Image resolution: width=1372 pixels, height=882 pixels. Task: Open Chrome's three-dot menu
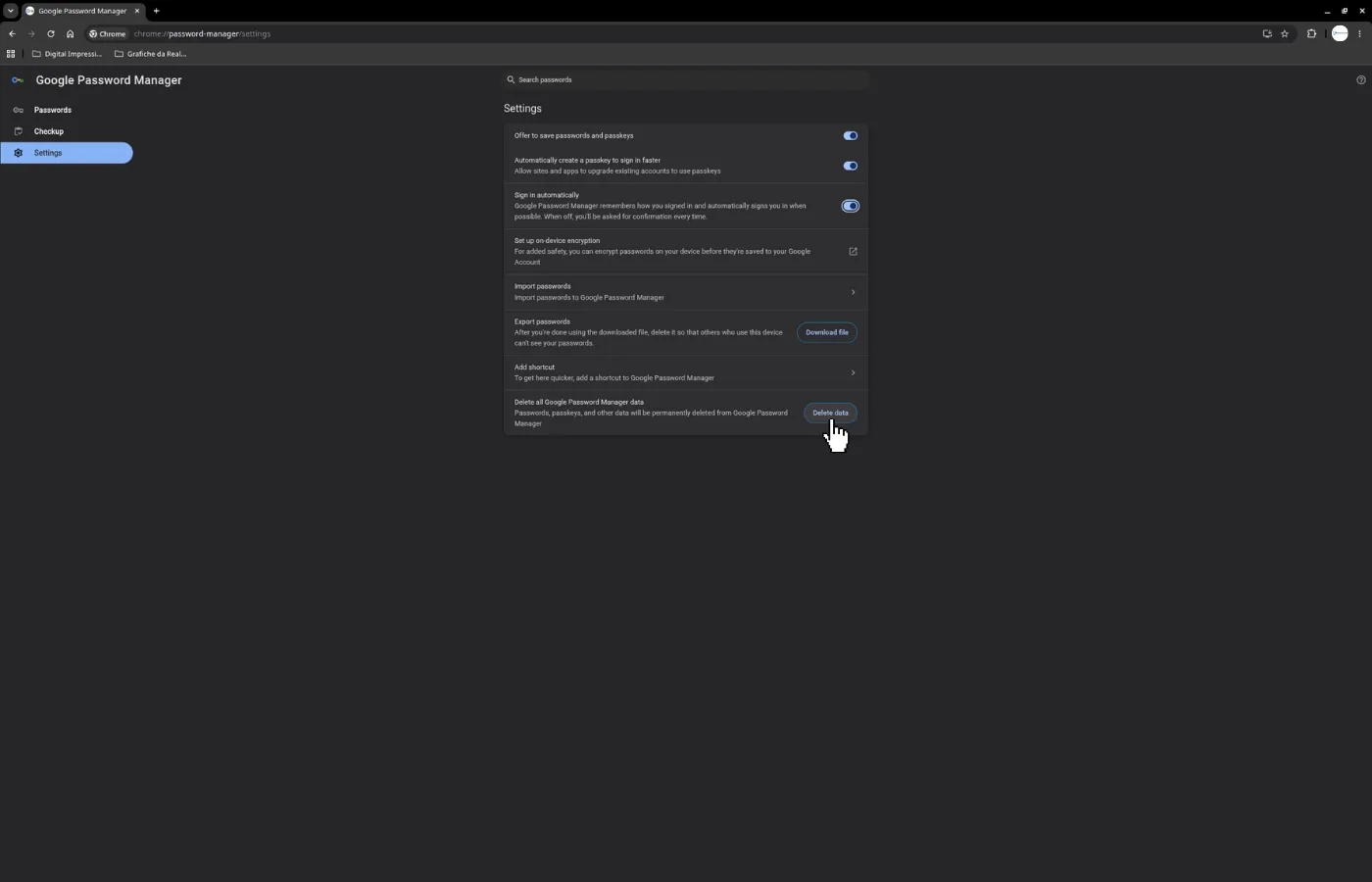tap(1359, 33)
